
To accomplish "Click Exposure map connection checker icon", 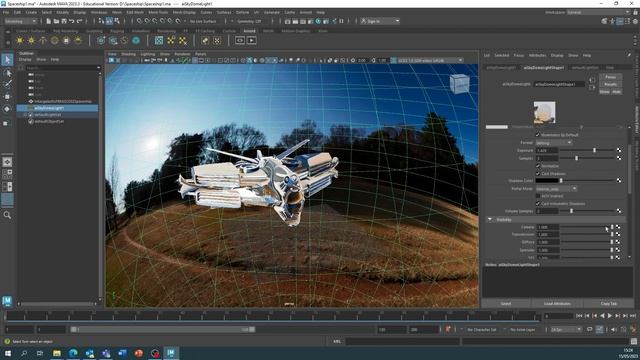I will (619, 150).
